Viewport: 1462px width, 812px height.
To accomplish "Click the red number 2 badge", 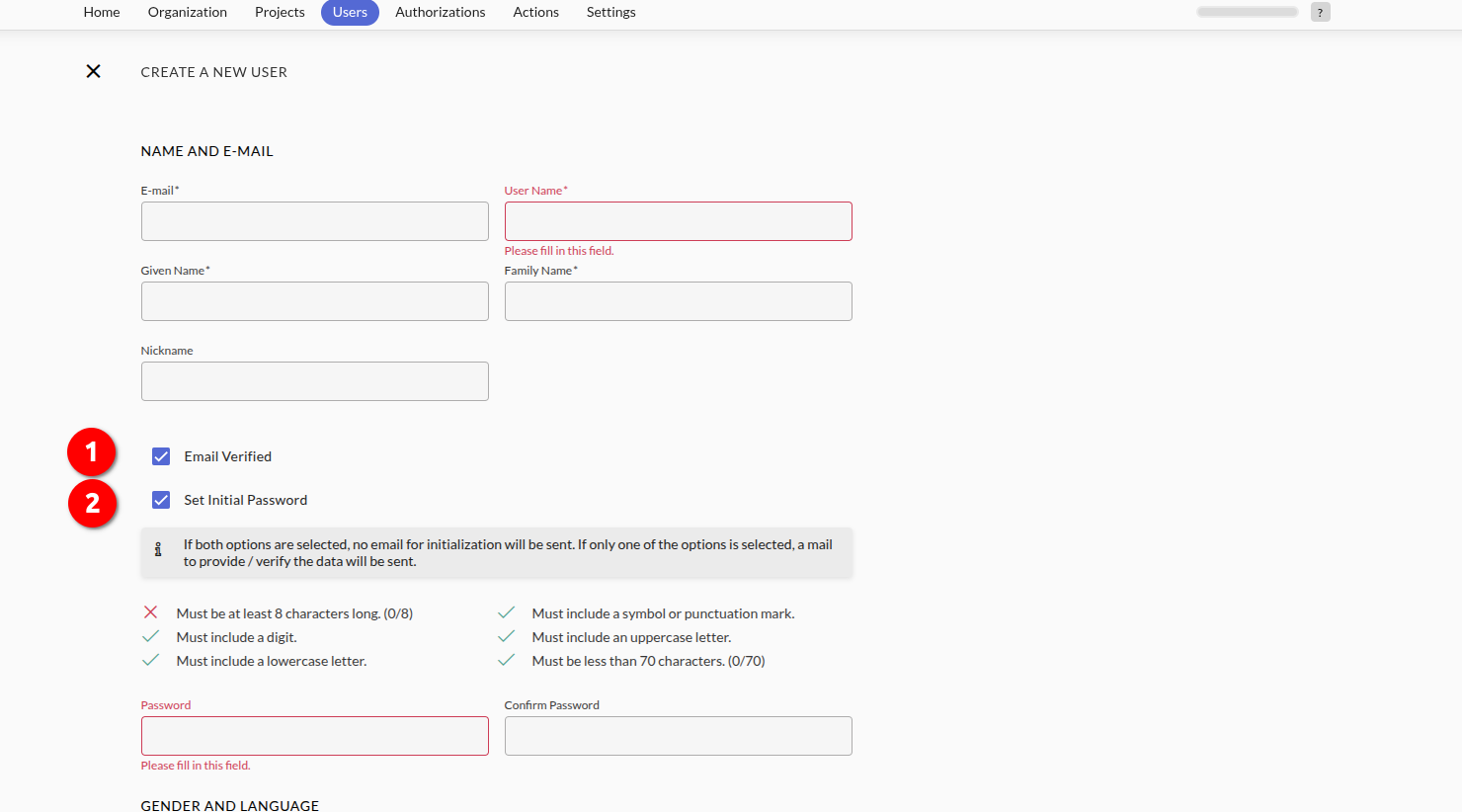I will (x=92, y=503).
